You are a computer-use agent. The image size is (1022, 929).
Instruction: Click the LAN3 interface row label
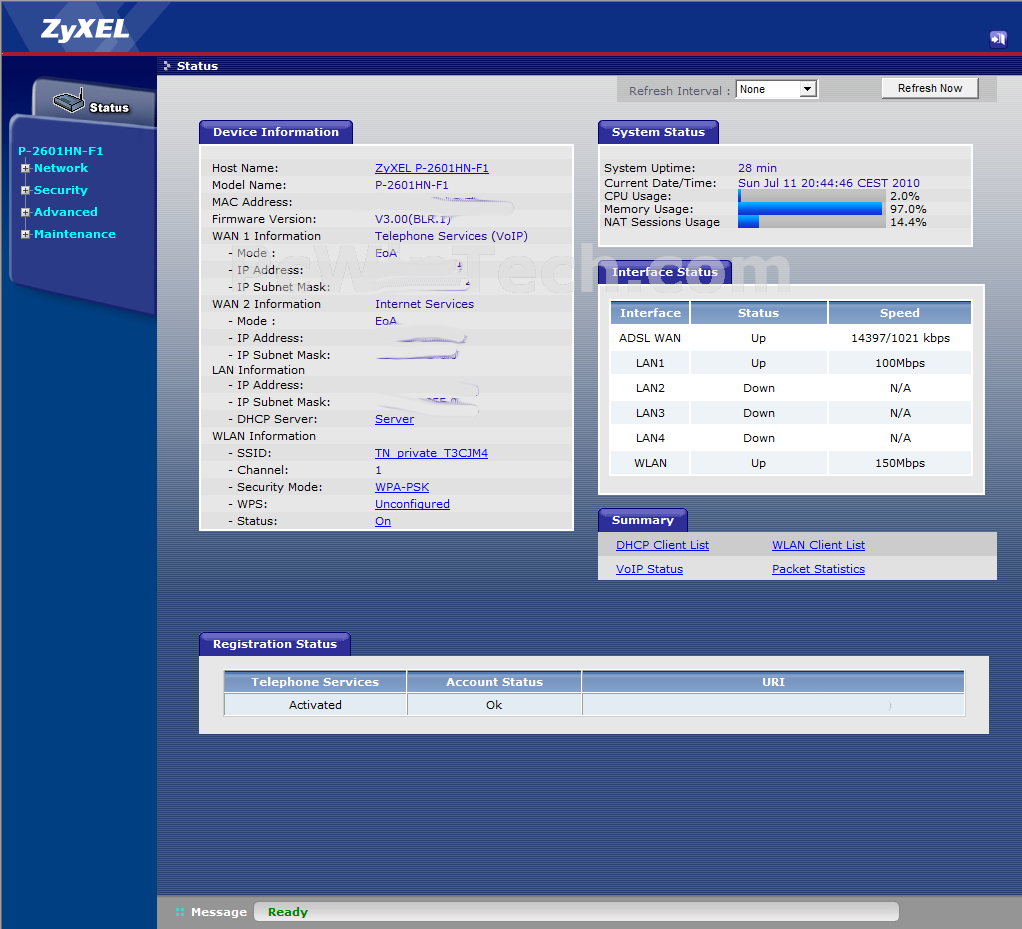[650, 413]
